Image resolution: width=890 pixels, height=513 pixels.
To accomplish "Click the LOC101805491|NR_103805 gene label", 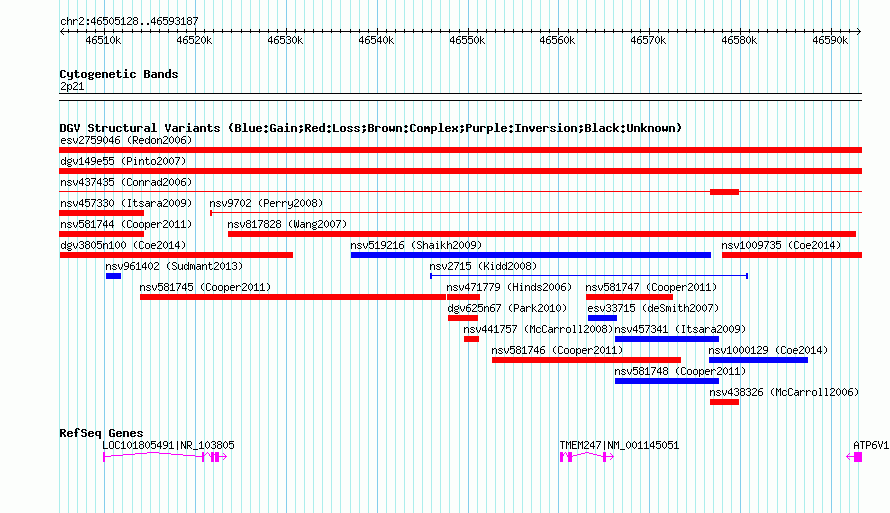I will [169, 445].
